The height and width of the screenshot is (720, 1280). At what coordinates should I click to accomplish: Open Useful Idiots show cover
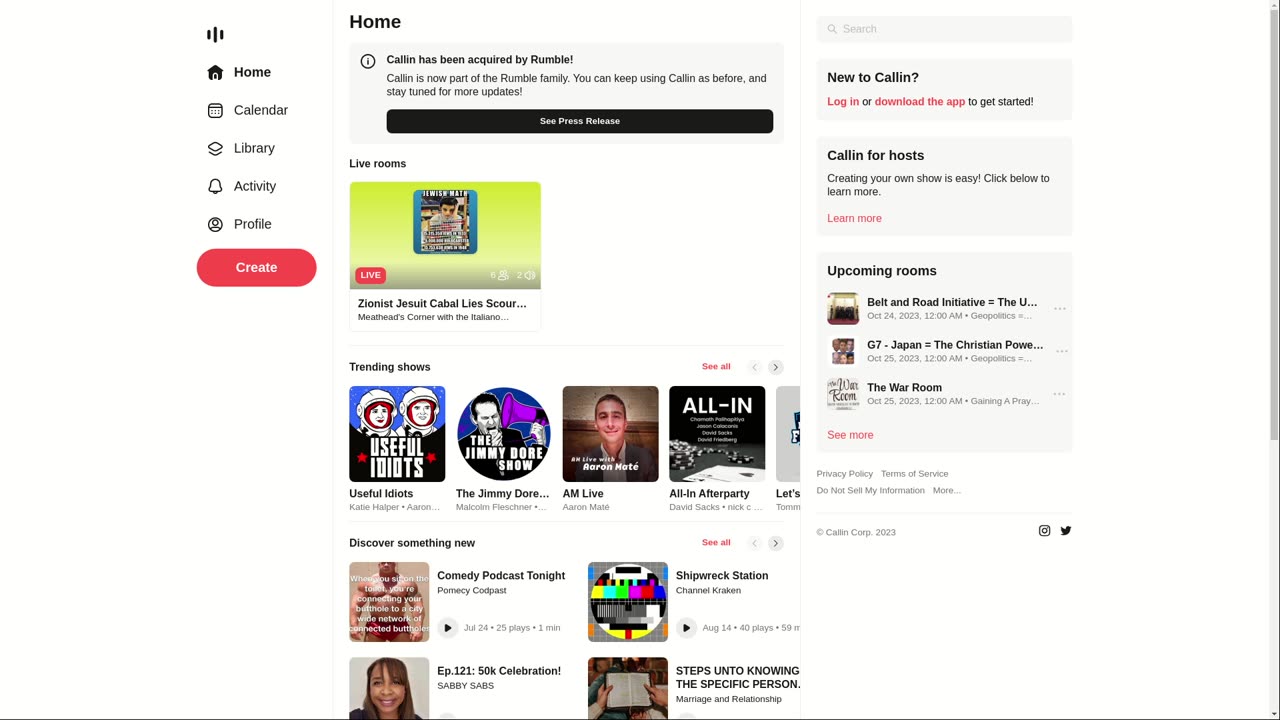point(397,434)
